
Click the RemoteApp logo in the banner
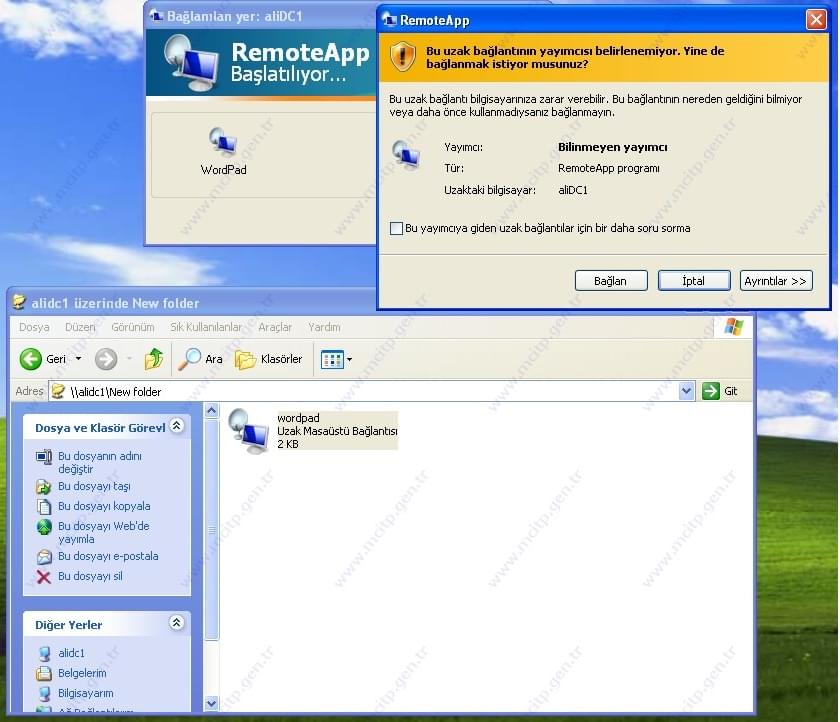click(190, 63)
